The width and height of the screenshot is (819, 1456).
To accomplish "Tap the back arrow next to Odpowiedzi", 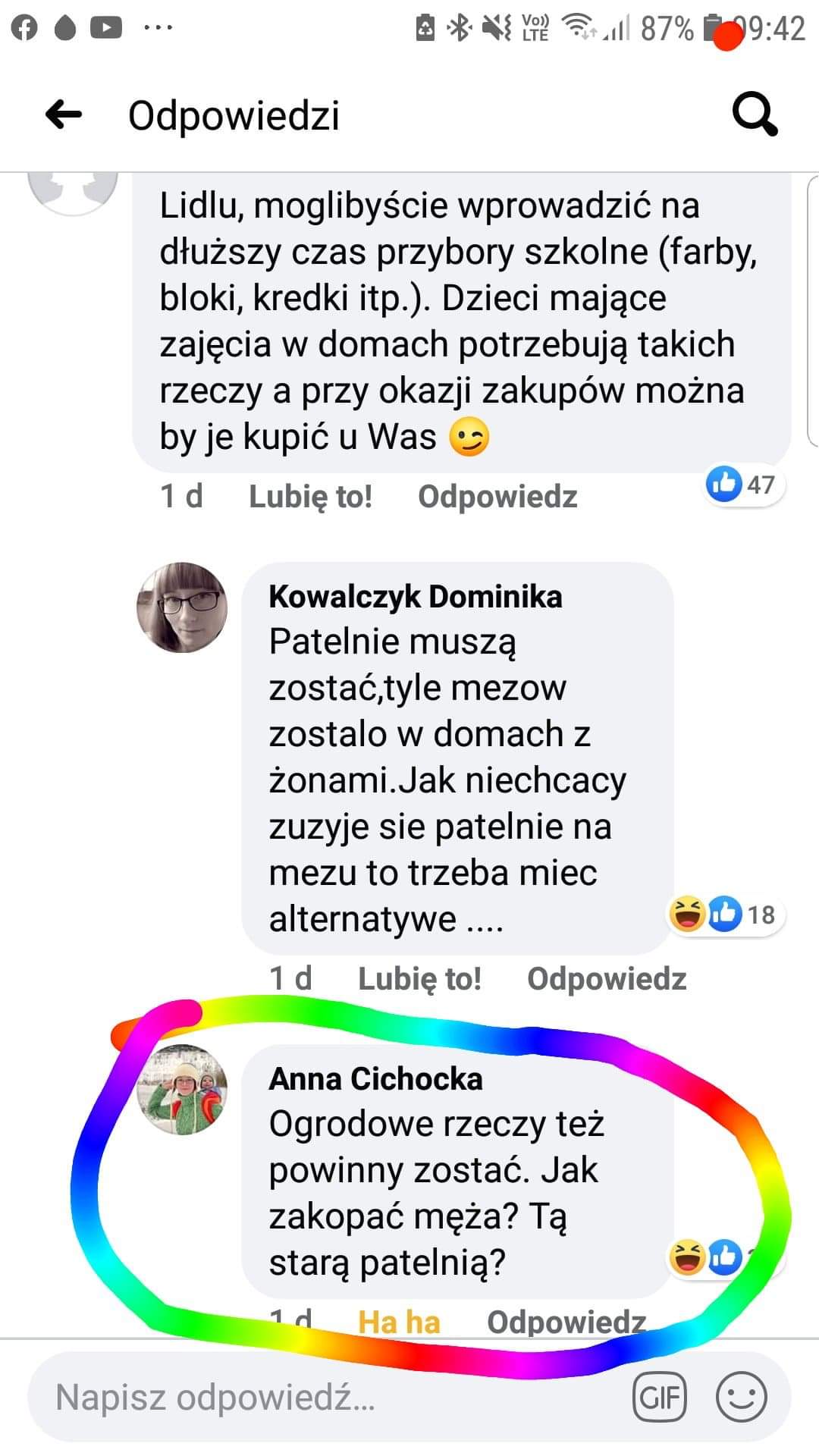I will pos(64,115).
